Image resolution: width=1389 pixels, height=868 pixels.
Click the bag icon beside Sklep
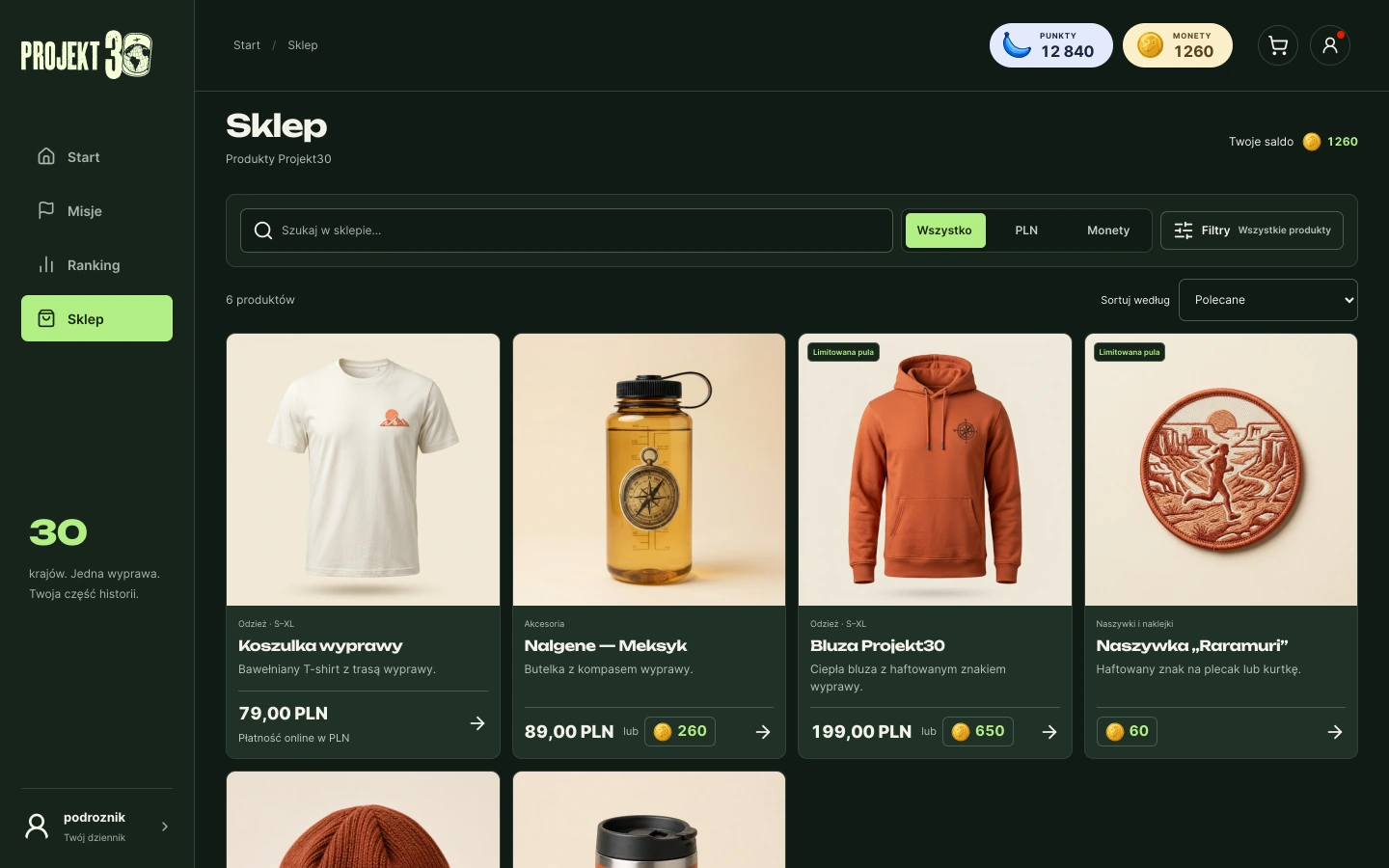46,318
